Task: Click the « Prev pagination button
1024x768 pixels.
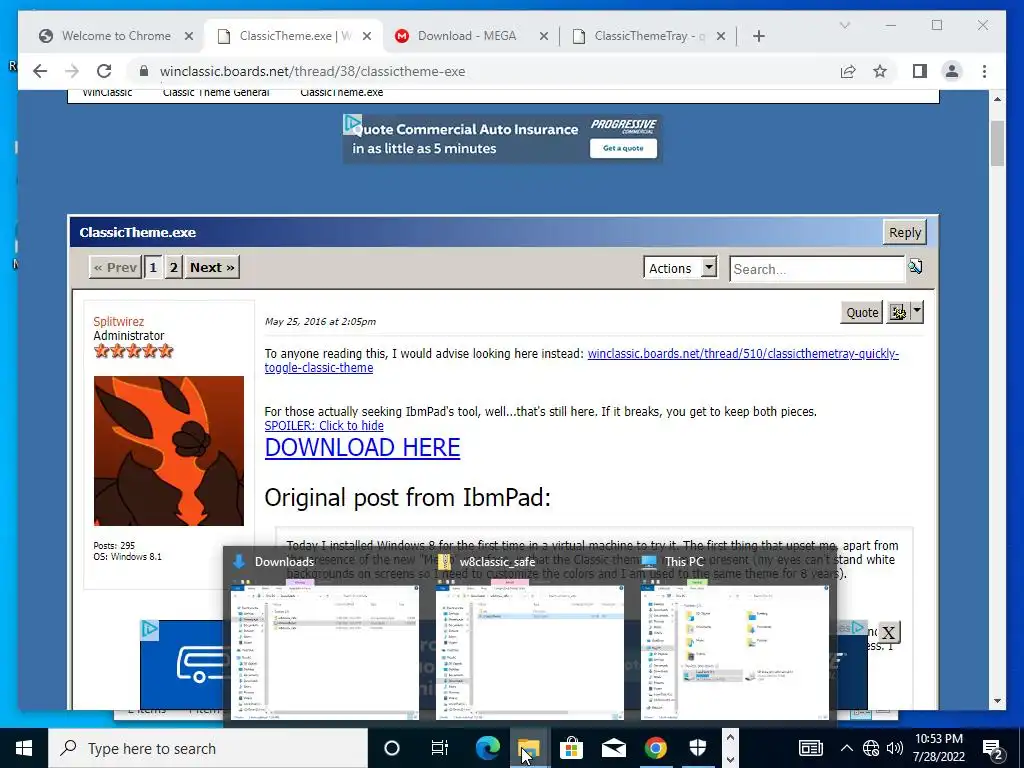Action: 115,267
